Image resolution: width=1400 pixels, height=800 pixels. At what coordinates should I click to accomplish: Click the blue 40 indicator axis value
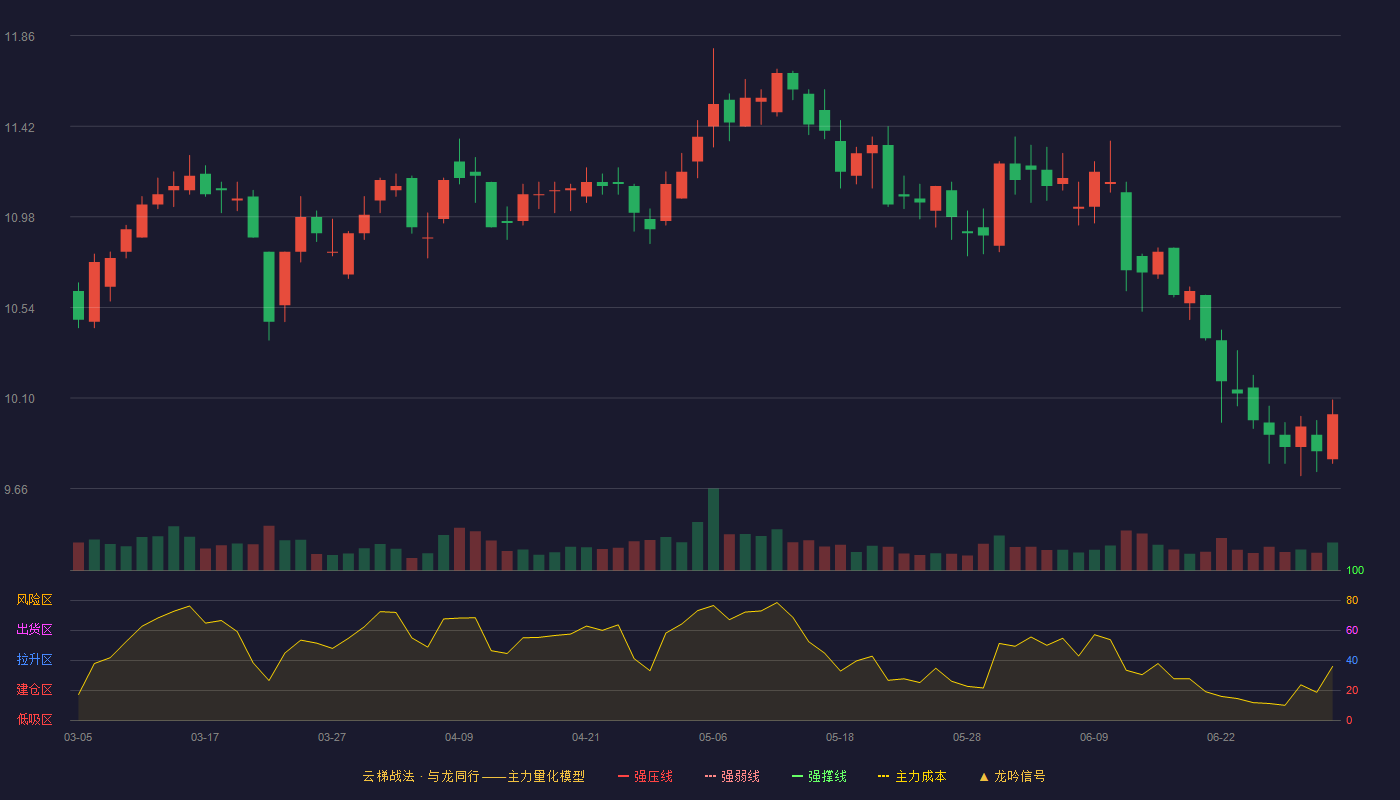pyautogui.click(x=1352, y=660)
